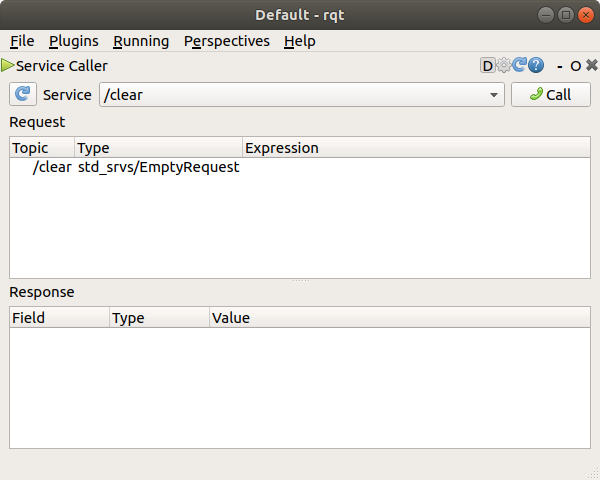
Task: Open the Perspectives menu
Action: tap(226, 41)
